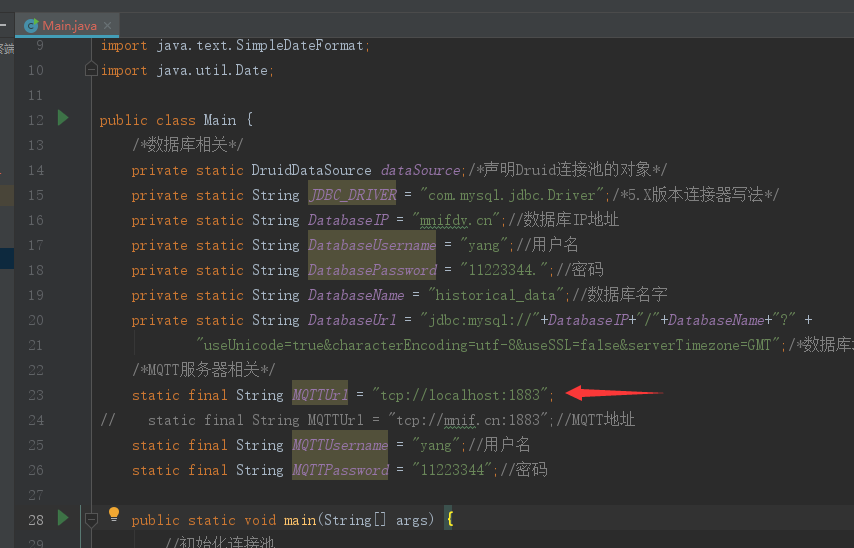Click the DatabaseUrl variable on line 20
This screenshot has width=854, height=548.
coord(352,320)
